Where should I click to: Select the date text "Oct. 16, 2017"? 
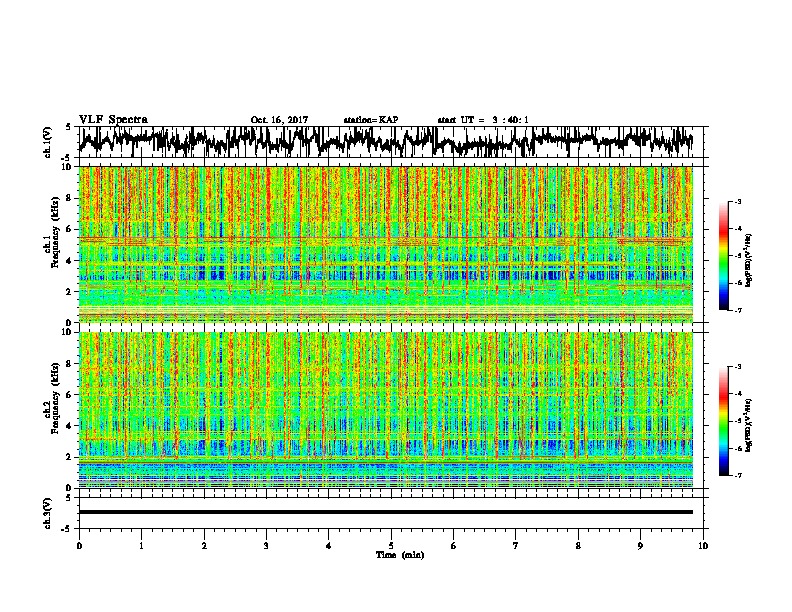point(279,120)
